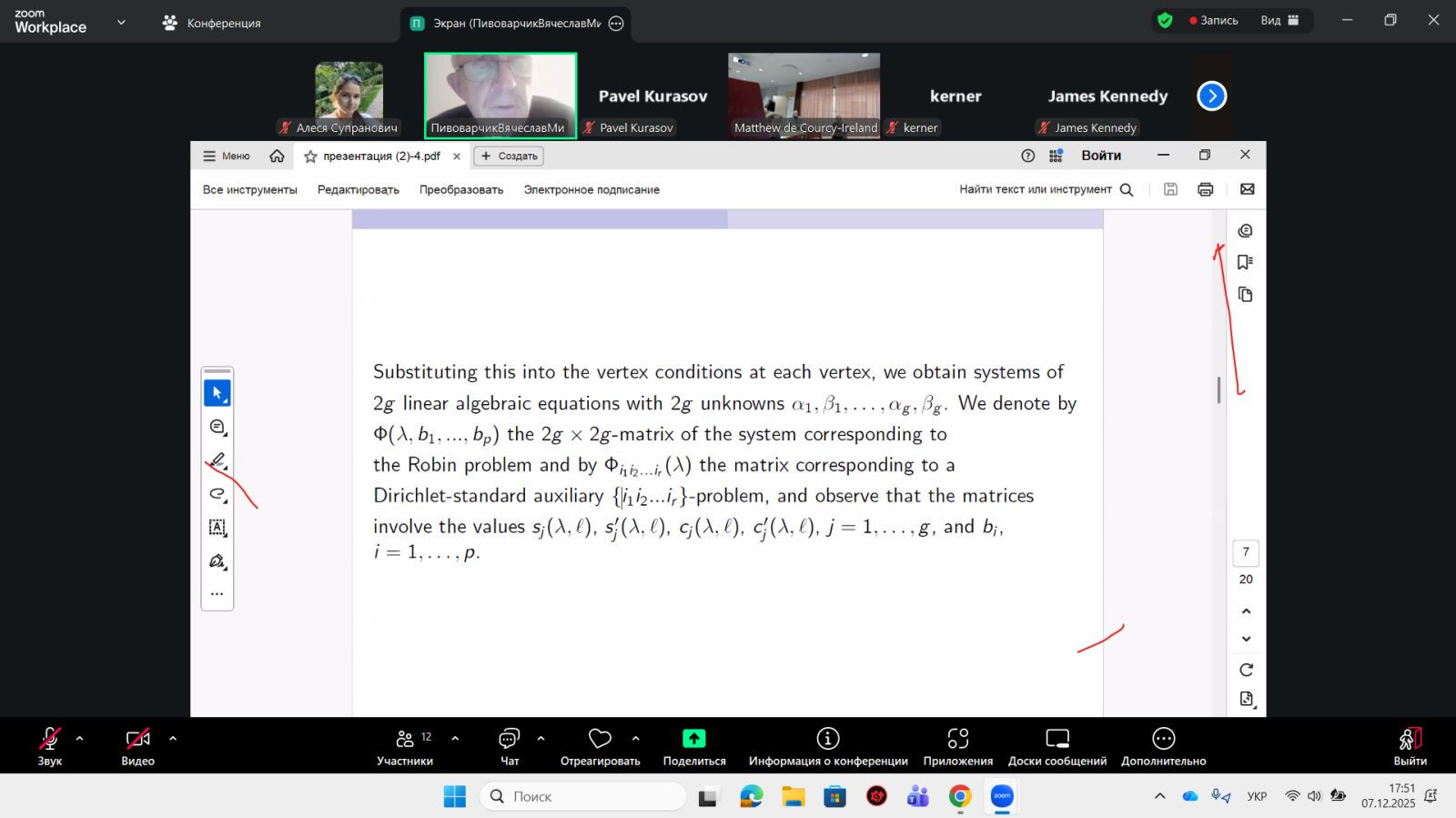Select the text box tool
The width and height of the screenshot is (1456, 818).
click(x=217, y=528)
